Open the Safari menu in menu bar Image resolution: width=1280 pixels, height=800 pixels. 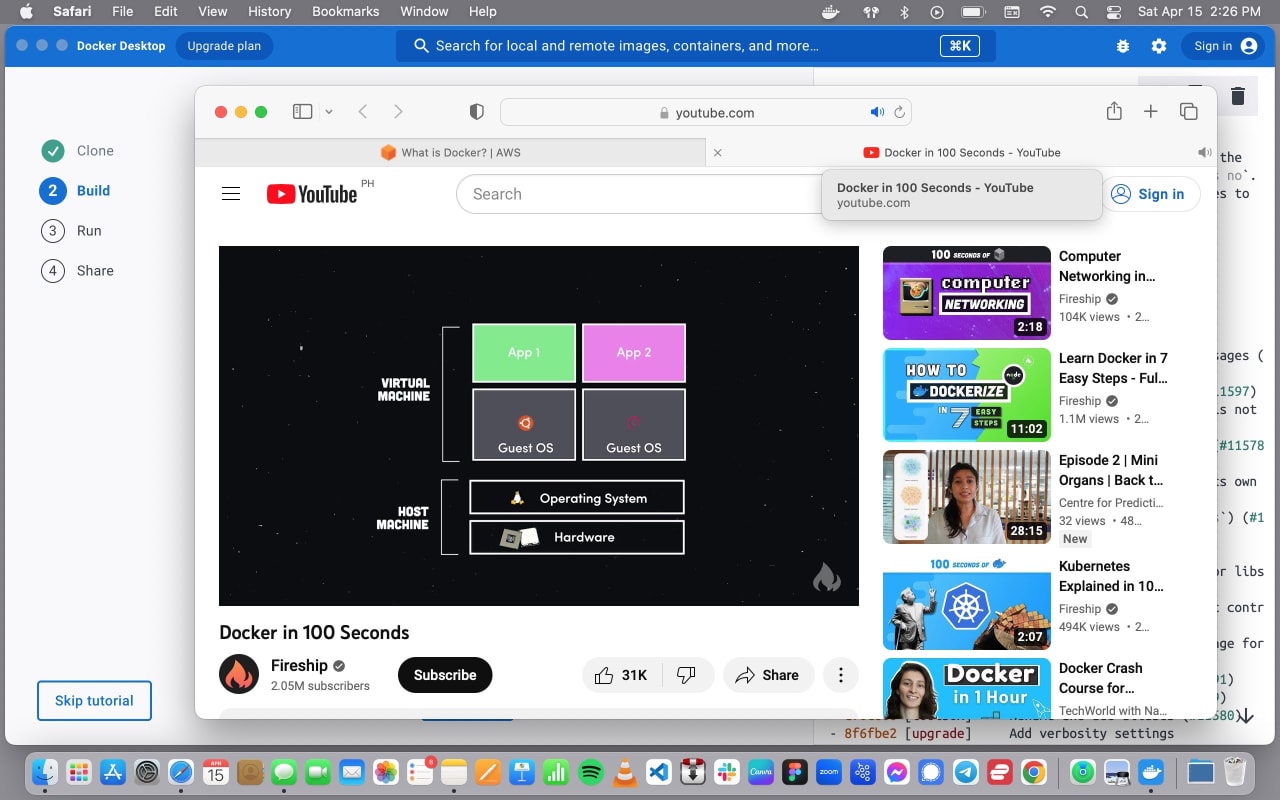tap(72, 12)
